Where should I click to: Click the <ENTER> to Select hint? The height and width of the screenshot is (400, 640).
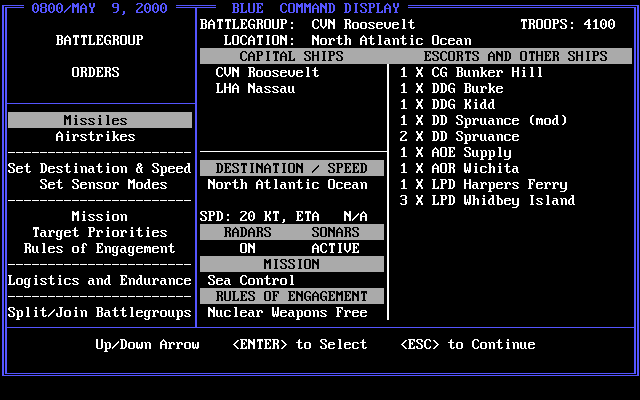300,344
